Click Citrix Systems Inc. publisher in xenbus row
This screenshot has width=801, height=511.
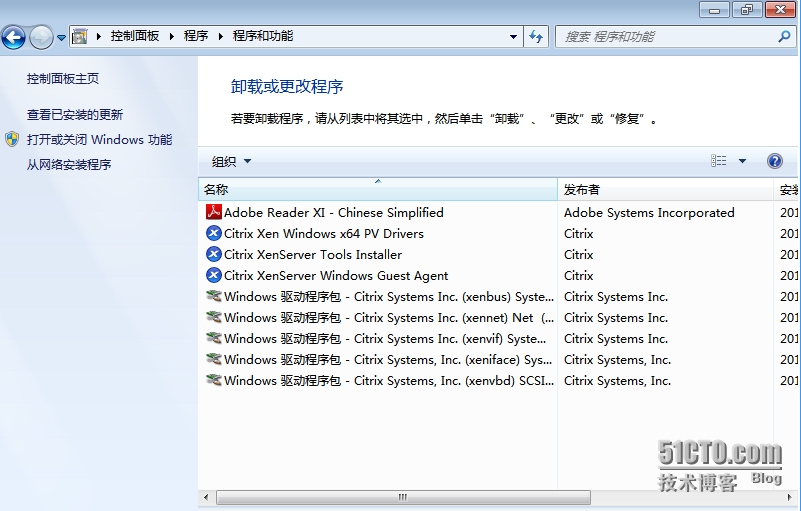616,296
